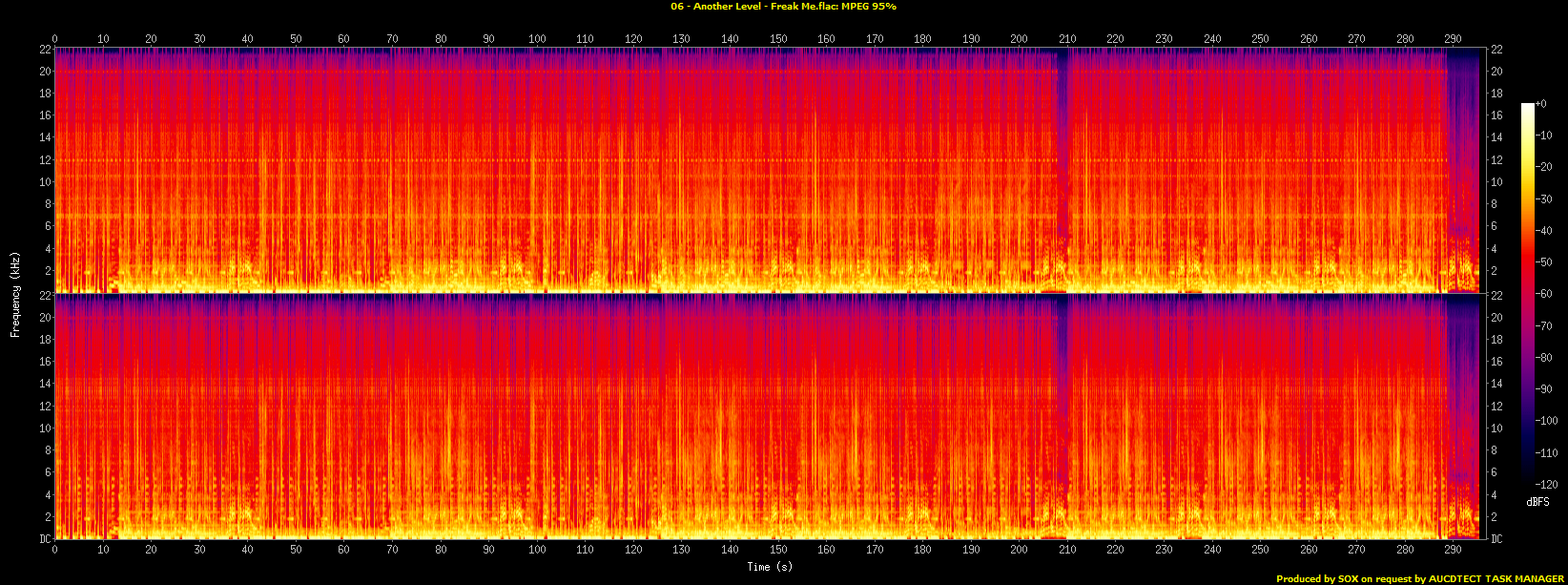Click the "290" tick on the top time axis
The width and height of the screenshot is (1568, 585).
click(x=1453, y=39)
